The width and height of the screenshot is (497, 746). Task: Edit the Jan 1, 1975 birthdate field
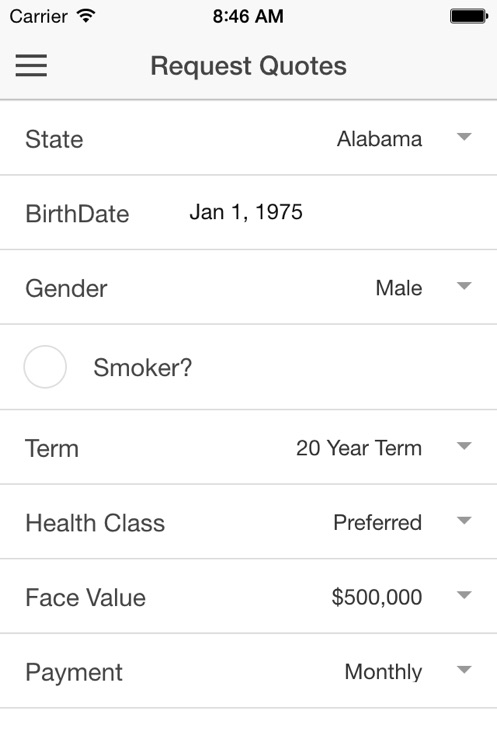pos(246,212)
